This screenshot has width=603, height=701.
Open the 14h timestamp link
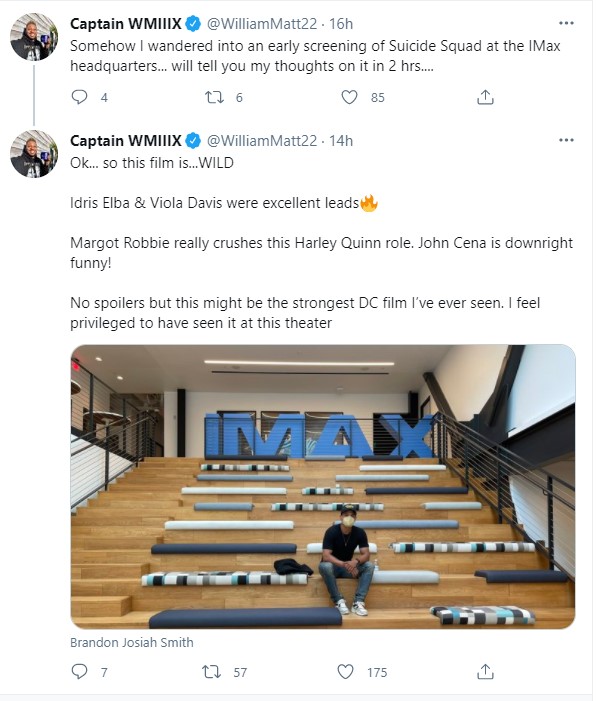tap(341, 141)
